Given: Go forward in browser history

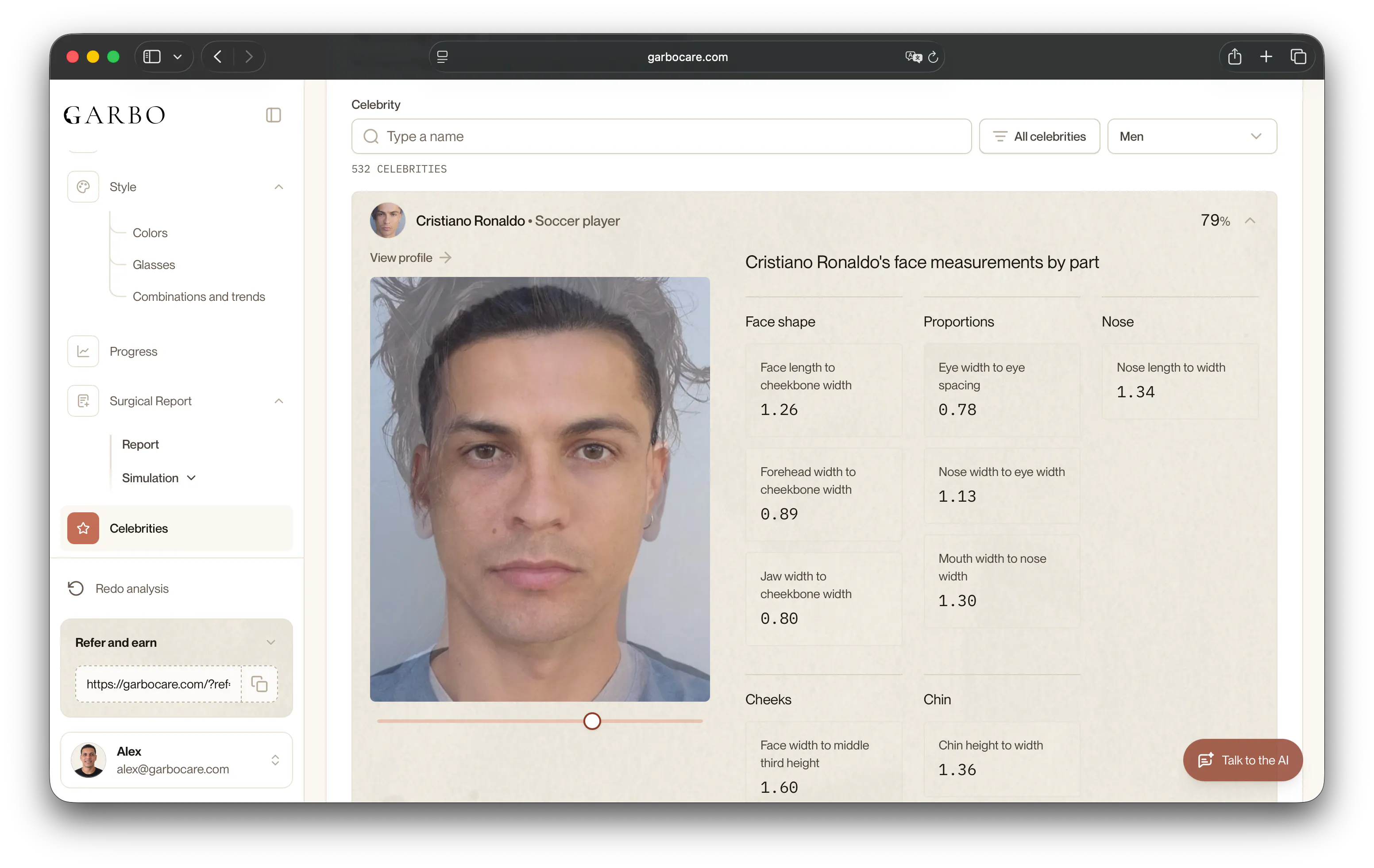Looking at the screenshot, I should click(x=249, y=57).
